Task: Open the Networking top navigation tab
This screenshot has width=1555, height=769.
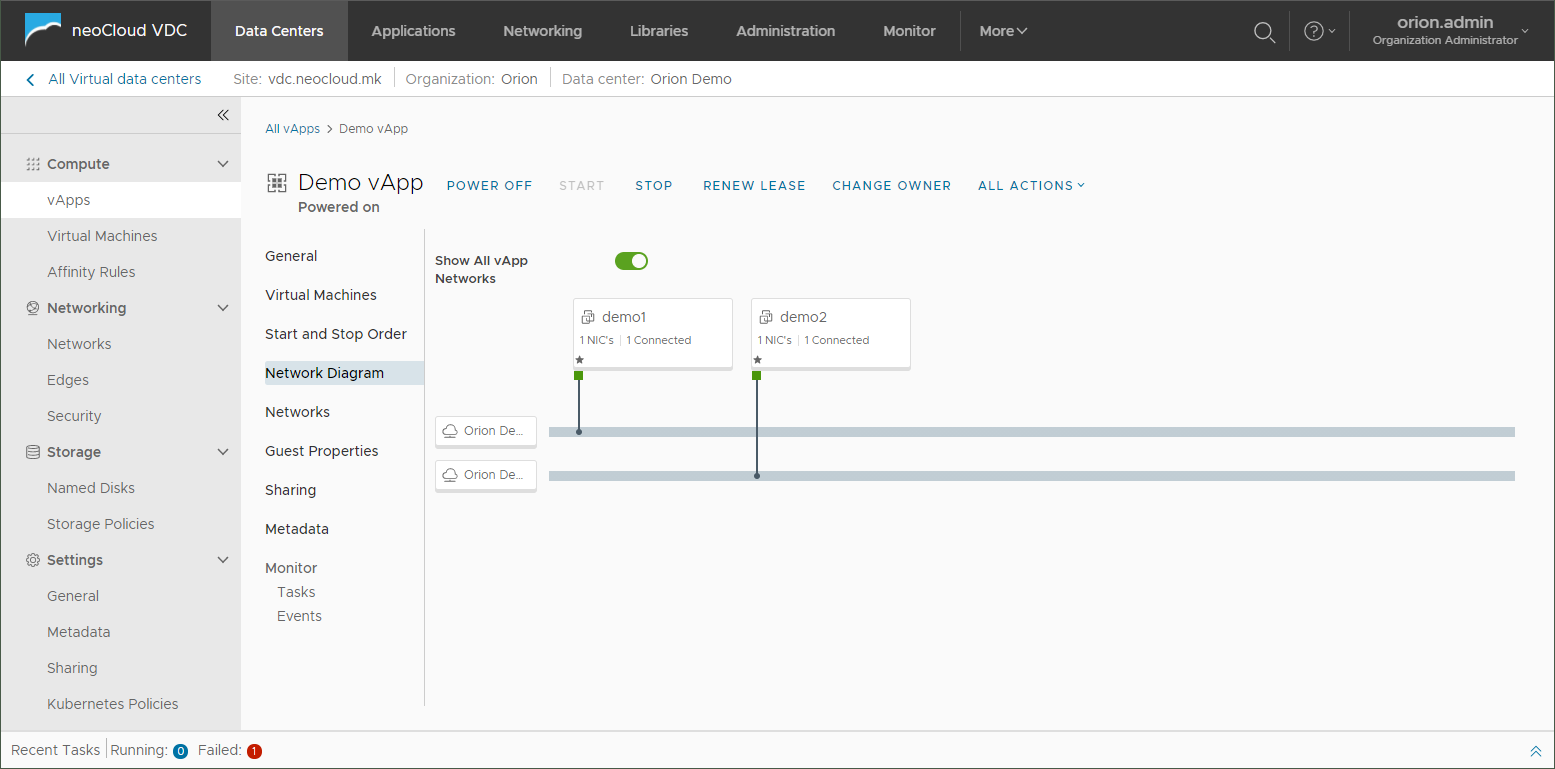Action: click(542, 31)
